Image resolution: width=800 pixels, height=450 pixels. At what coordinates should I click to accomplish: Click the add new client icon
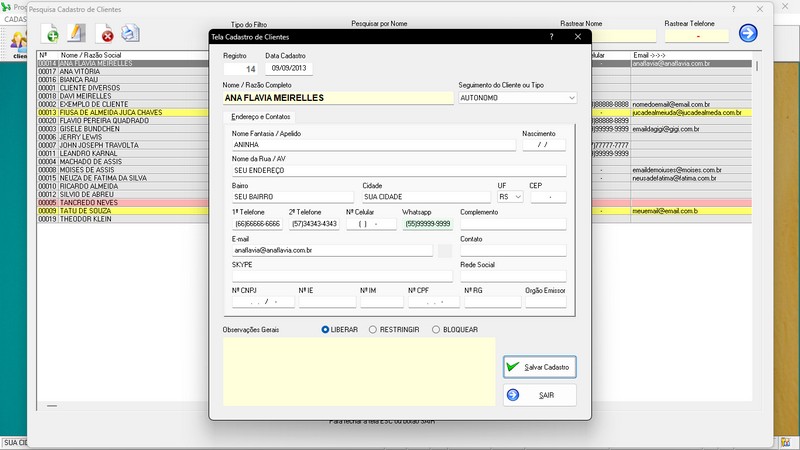coord(49,33)
